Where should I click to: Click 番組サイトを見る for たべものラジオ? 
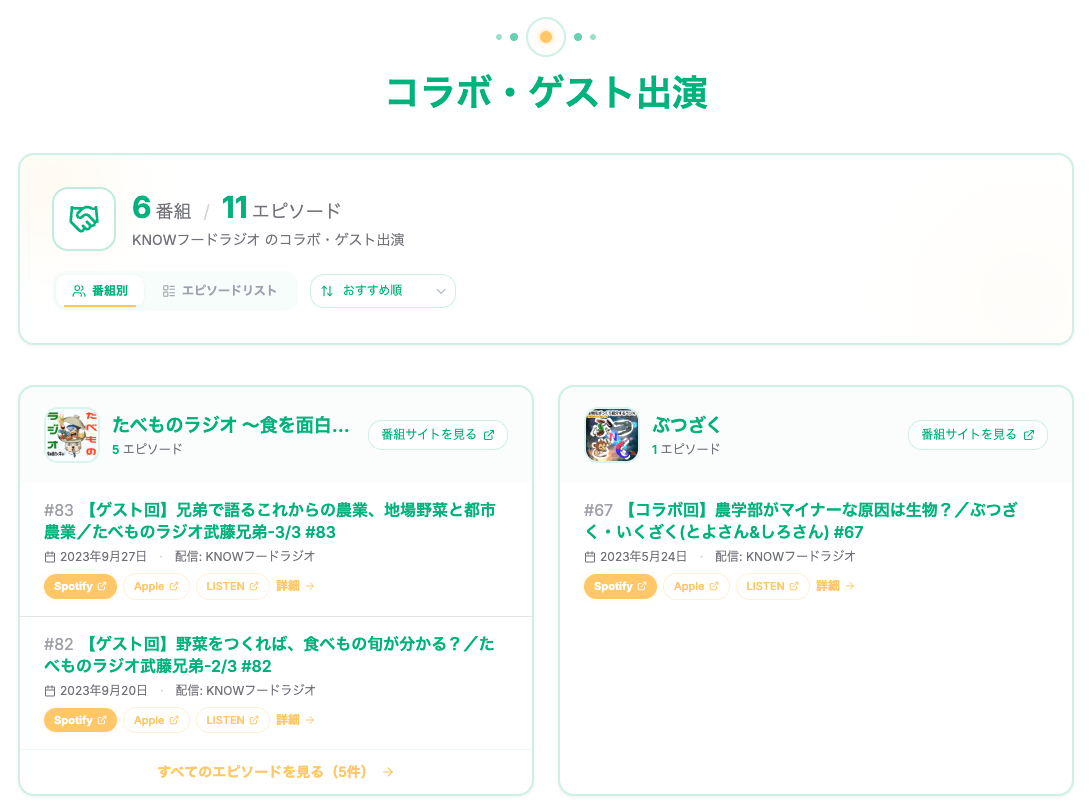pos(437,435)
